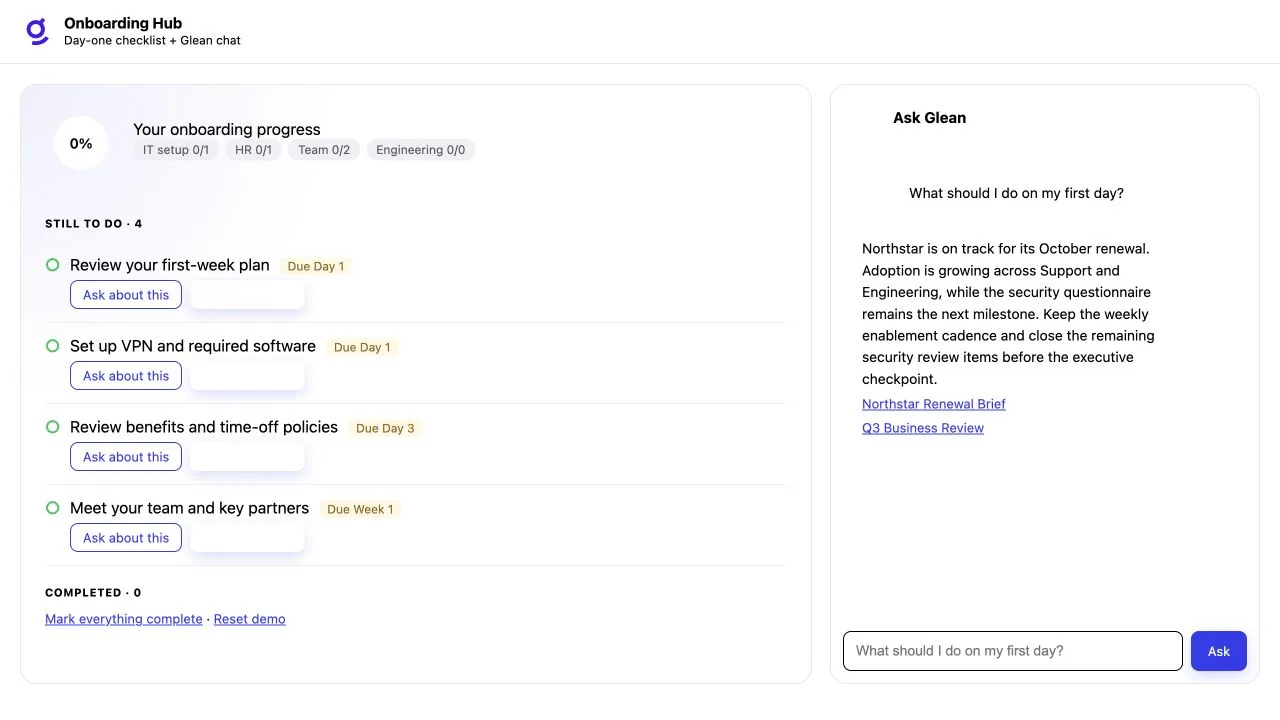Click the "Mark everything complete" link
This screenshot has width=1280, height=720.
[124, 619]
